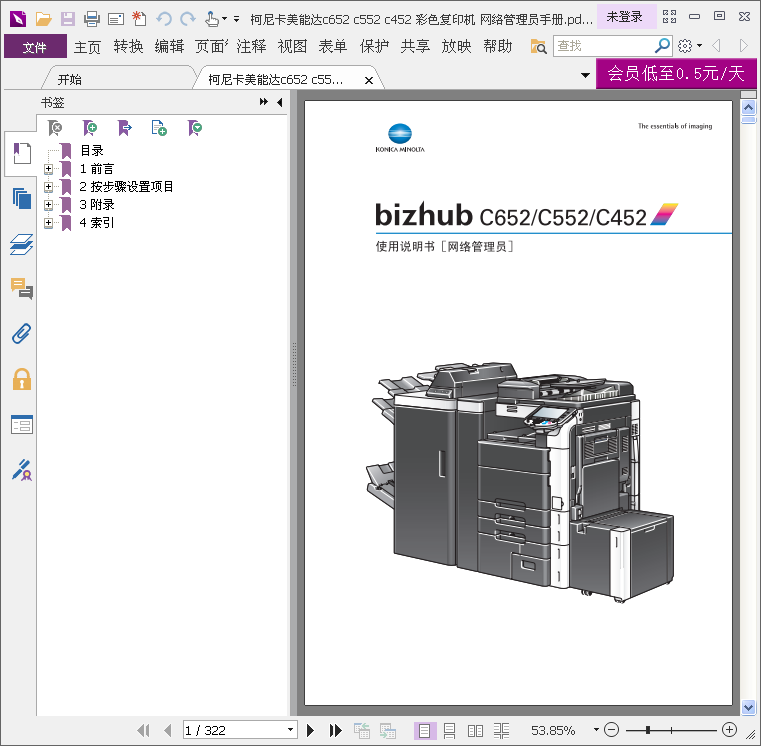Screen dimensions: 761x746
Task: Expand the '4 索引' bookmark
Action: pos(48,223)
